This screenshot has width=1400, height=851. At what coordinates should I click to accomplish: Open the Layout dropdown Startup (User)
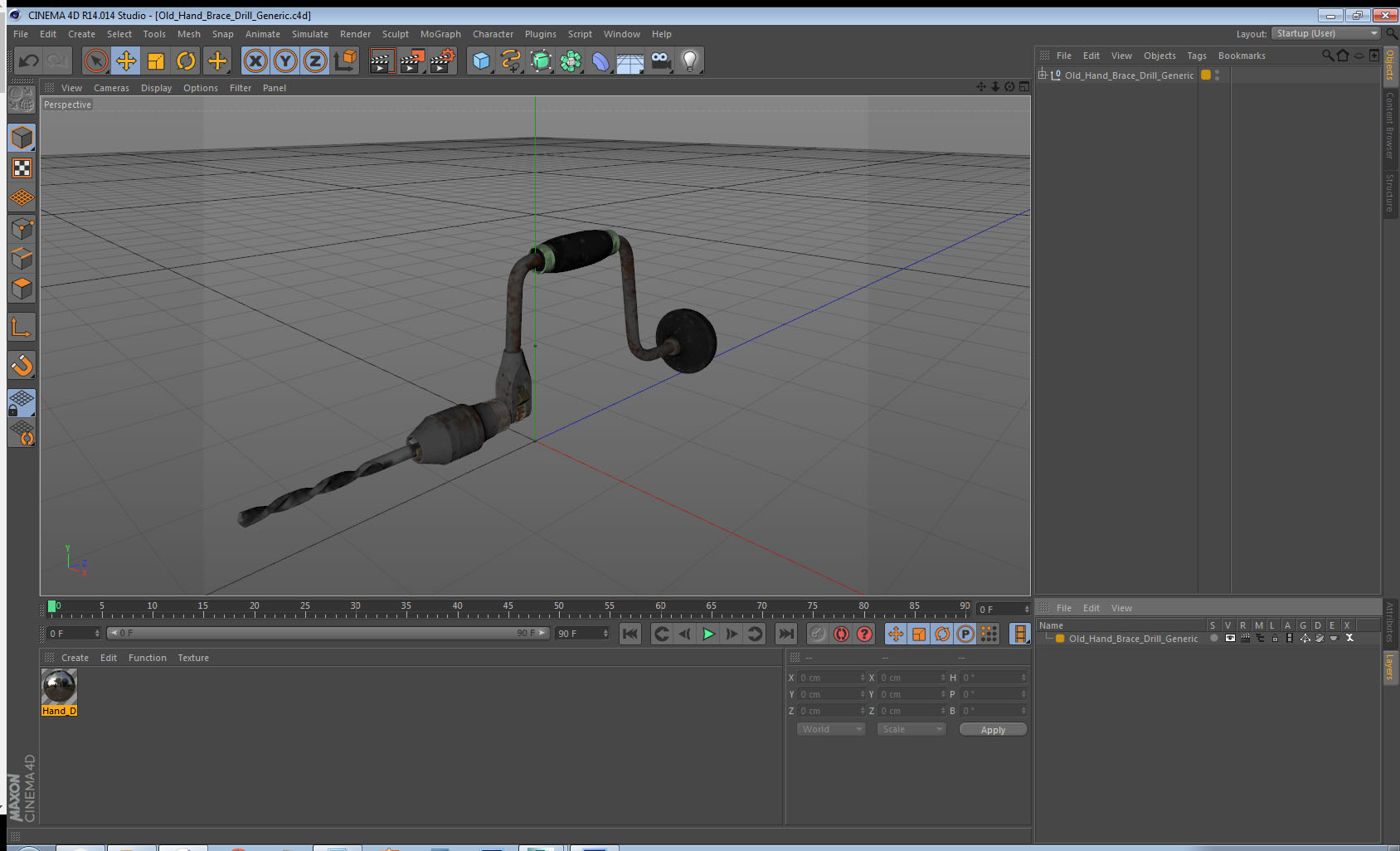click(x=1327, y=33)
